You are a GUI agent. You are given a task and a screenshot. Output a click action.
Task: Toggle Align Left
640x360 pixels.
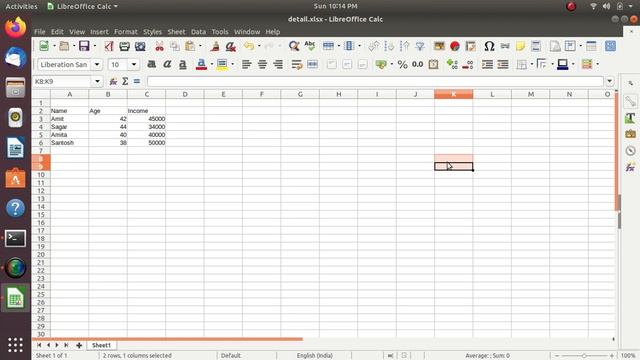[x=246, y=64]
